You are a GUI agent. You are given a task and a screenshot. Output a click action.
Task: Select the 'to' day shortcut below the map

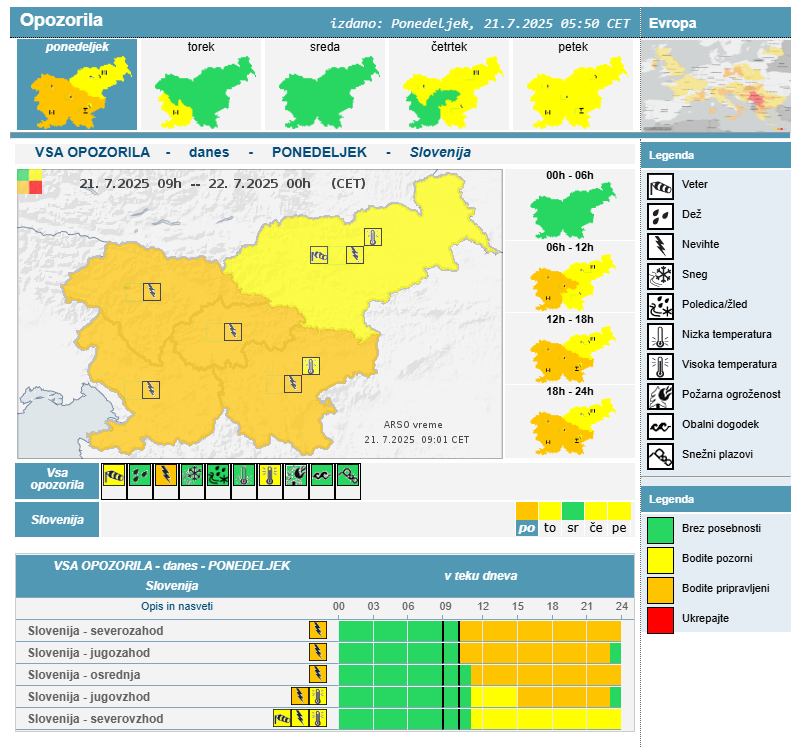[550, 527]
